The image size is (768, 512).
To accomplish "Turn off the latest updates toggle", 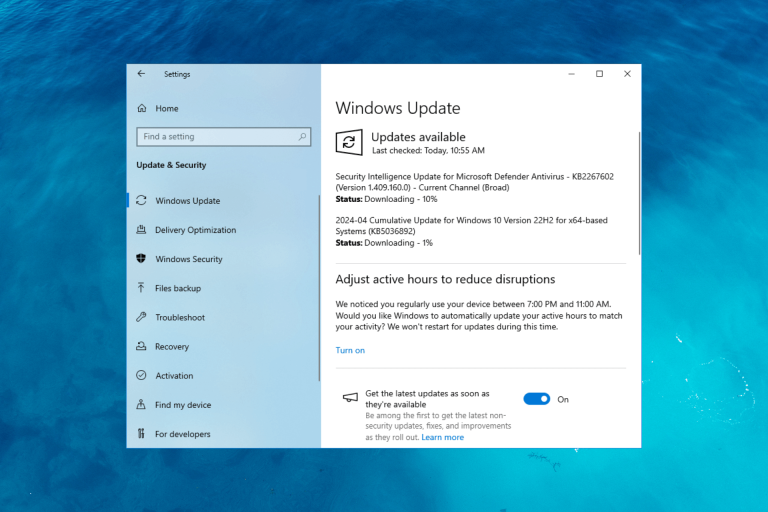I will click(536, 399).
